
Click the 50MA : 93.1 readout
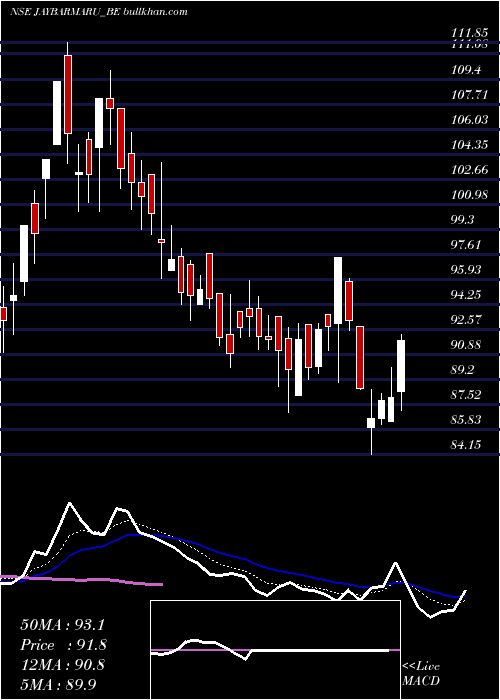[x=63, y=625]
